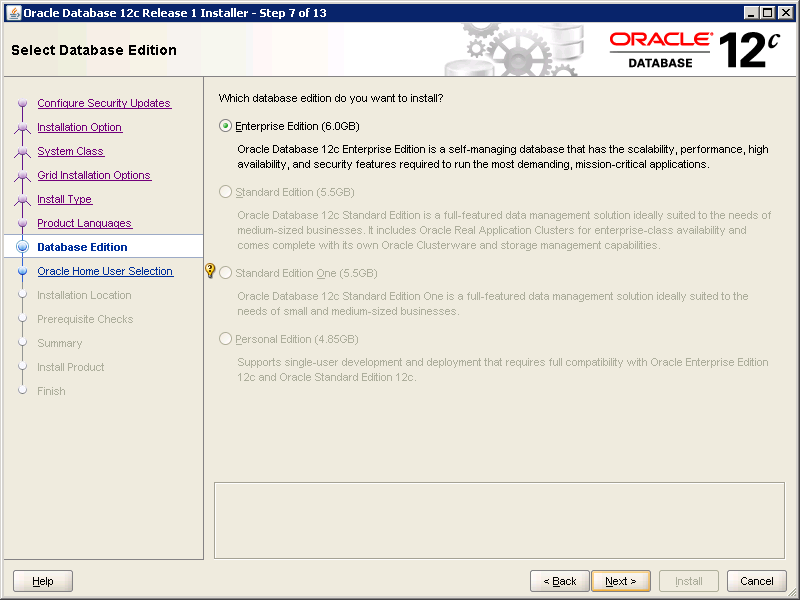Image resolution: width=800 pixels, height=600 pixels.
Task: Select the Personal Edition (4.85GB) radio button
Action: (225, 339)
